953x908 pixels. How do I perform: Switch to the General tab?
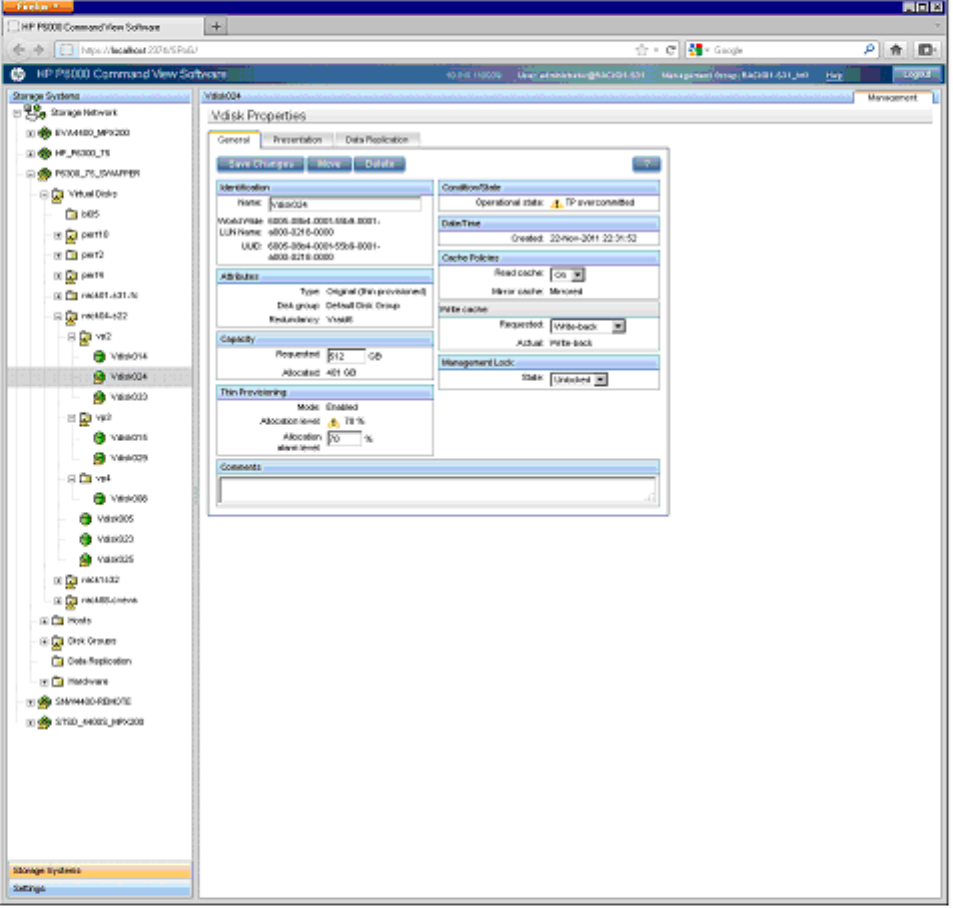tap(235, 140)
